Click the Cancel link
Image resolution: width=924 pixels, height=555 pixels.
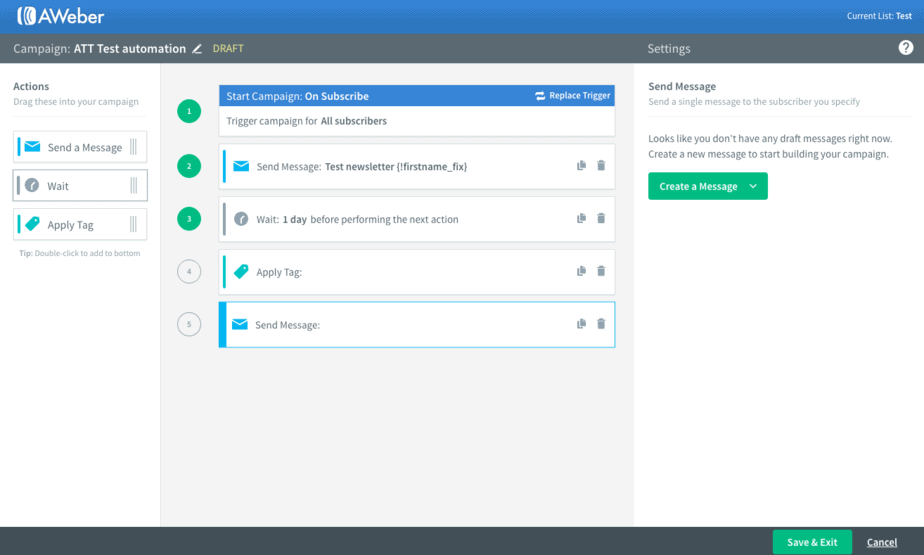click(881, 542)
